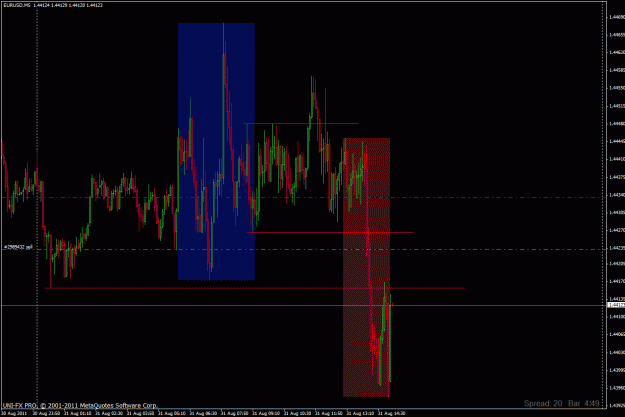
Task: Select the red horizontal line through the mid-range candles
Action: point(330,232)
